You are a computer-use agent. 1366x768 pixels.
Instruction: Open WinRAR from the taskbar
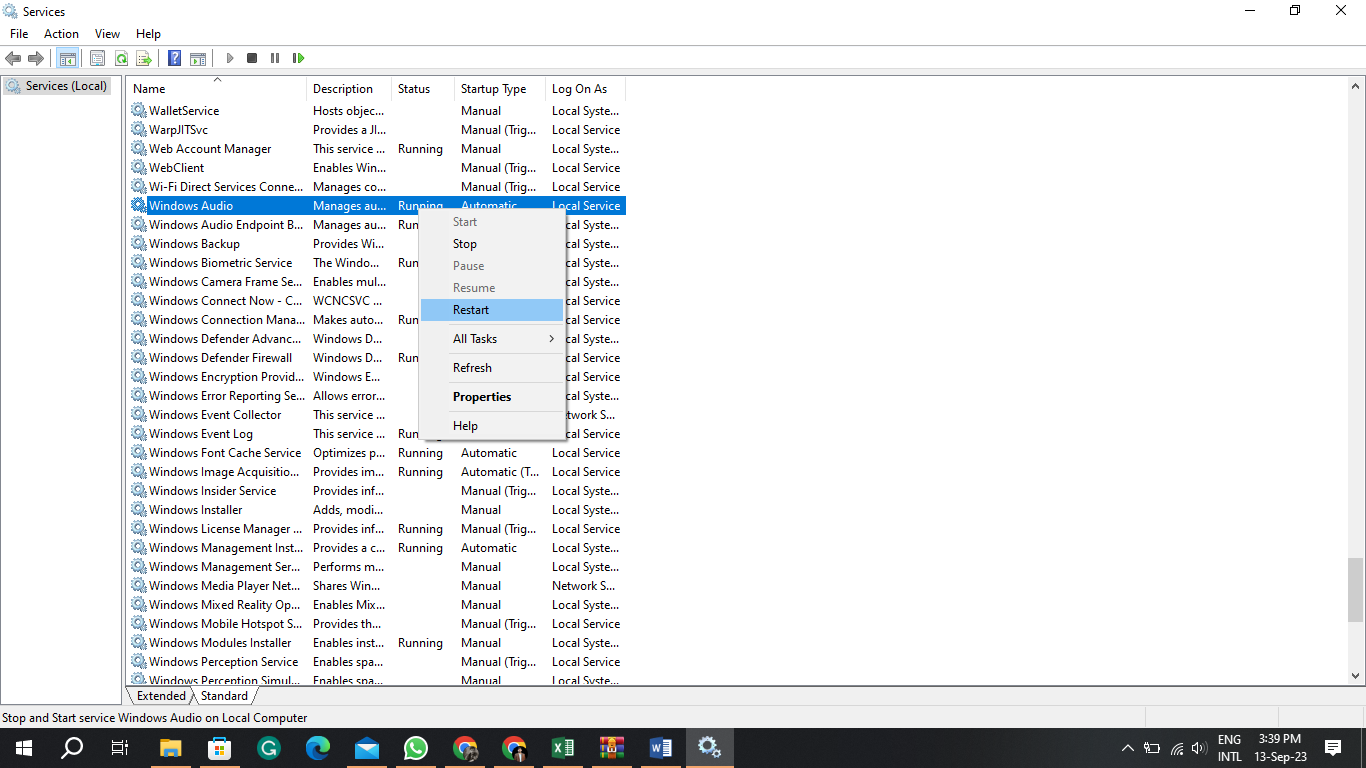click(x=611, y=748)
